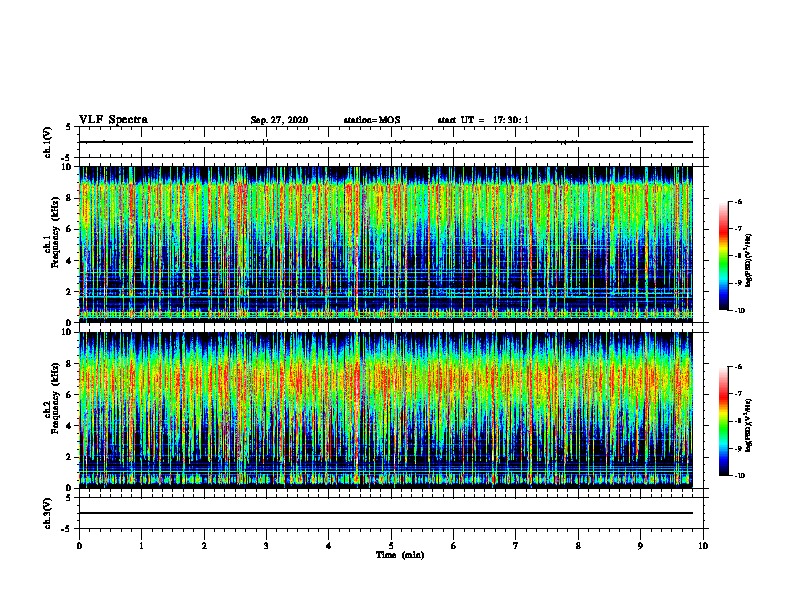Click ch.2 frequency tick label '8'
Image resolution: width=792 pixels, height=612 pixels.
coord(70,364)
